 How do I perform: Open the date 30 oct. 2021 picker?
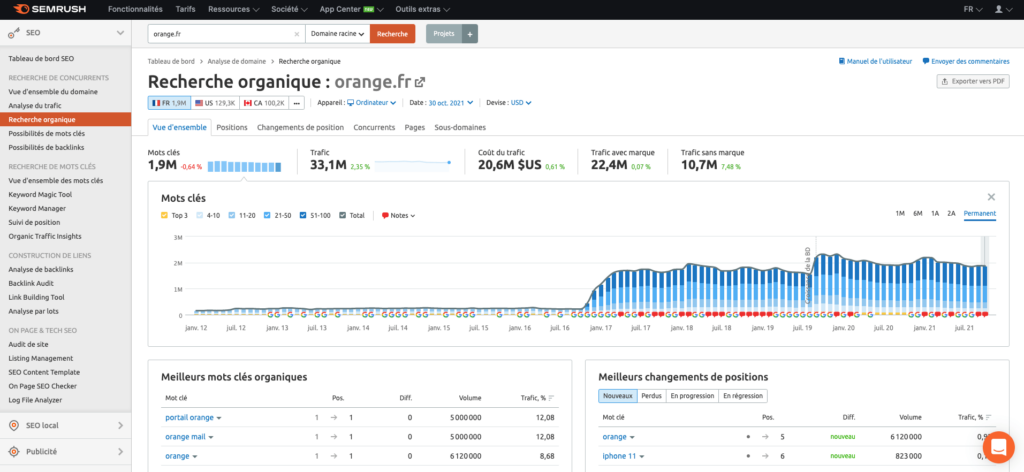point(451,102)
